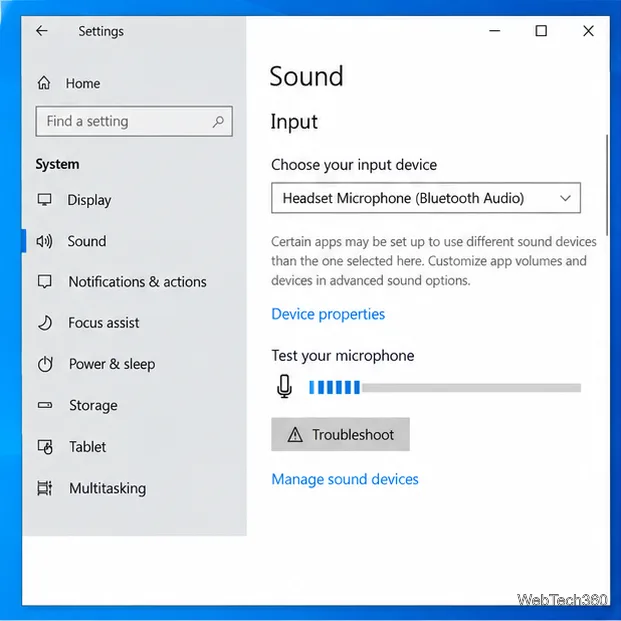This screenshot has width=621, height=621.
Task: Click the back arrow in Settings
Action: point(42,31)
